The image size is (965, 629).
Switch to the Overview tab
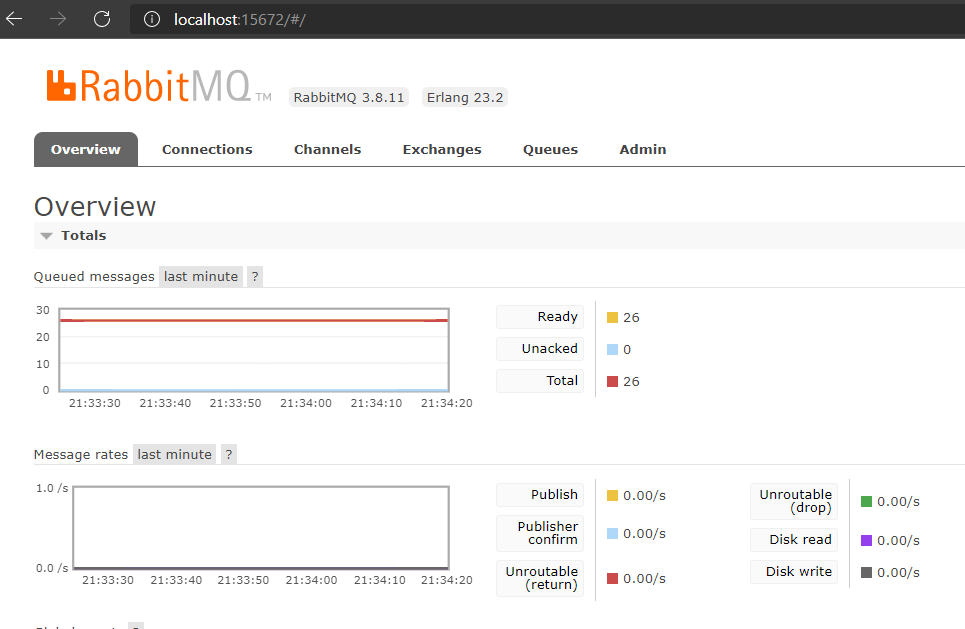click(86, 150)
